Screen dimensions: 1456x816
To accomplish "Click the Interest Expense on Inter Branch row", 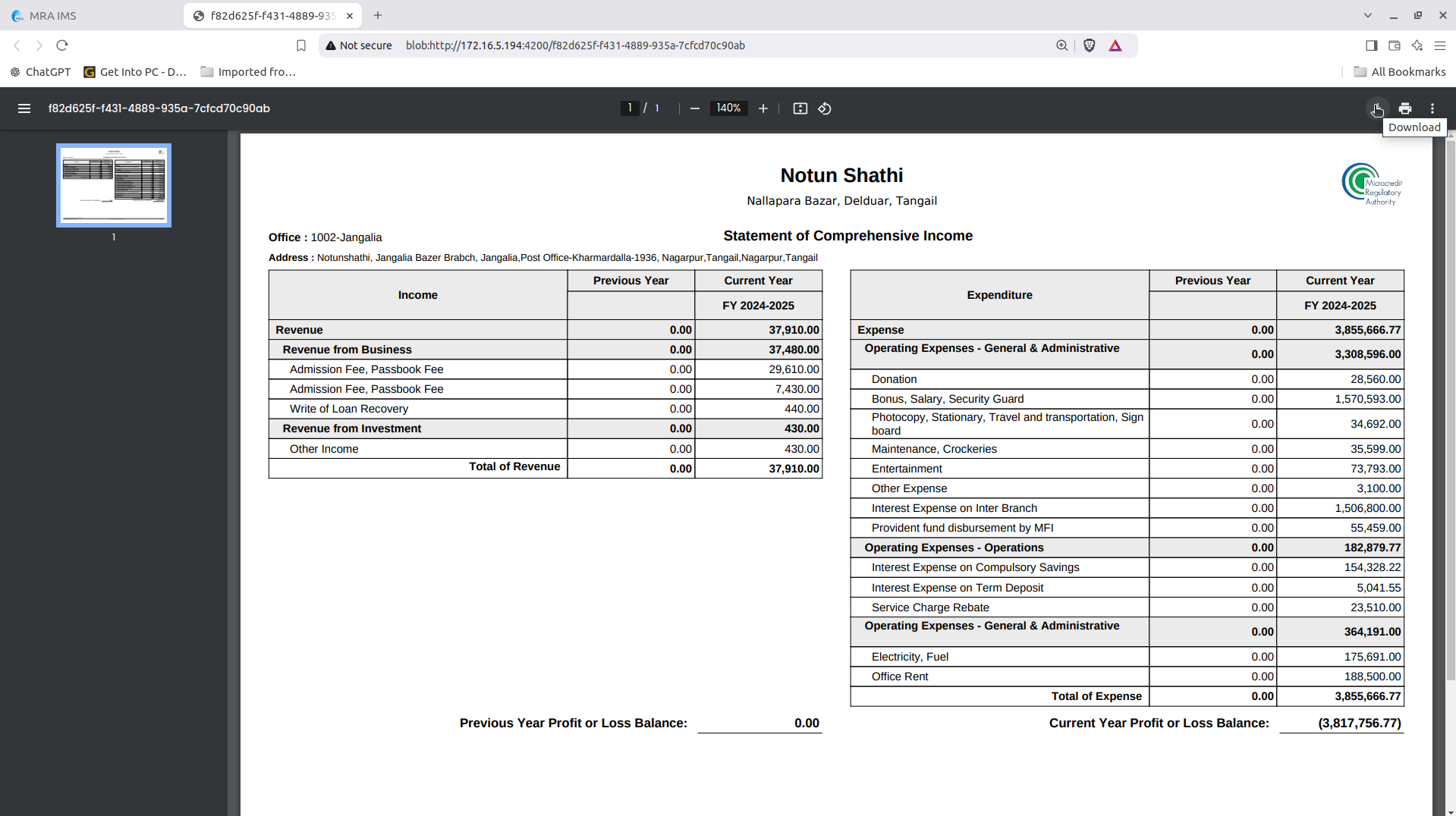I will point(1127,508).
